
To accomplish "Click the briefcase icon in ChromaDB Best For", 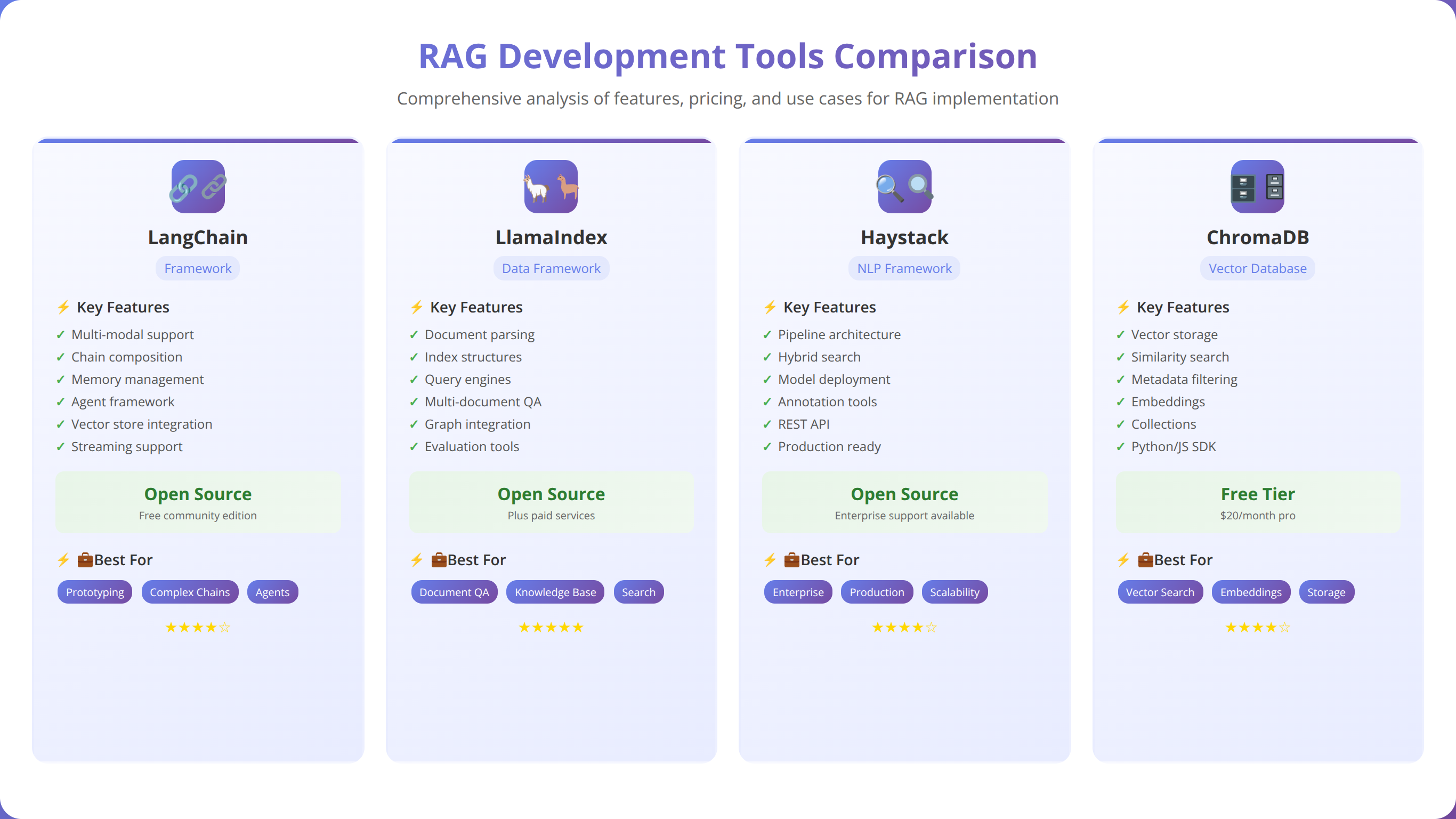I will click(1145, 560).
